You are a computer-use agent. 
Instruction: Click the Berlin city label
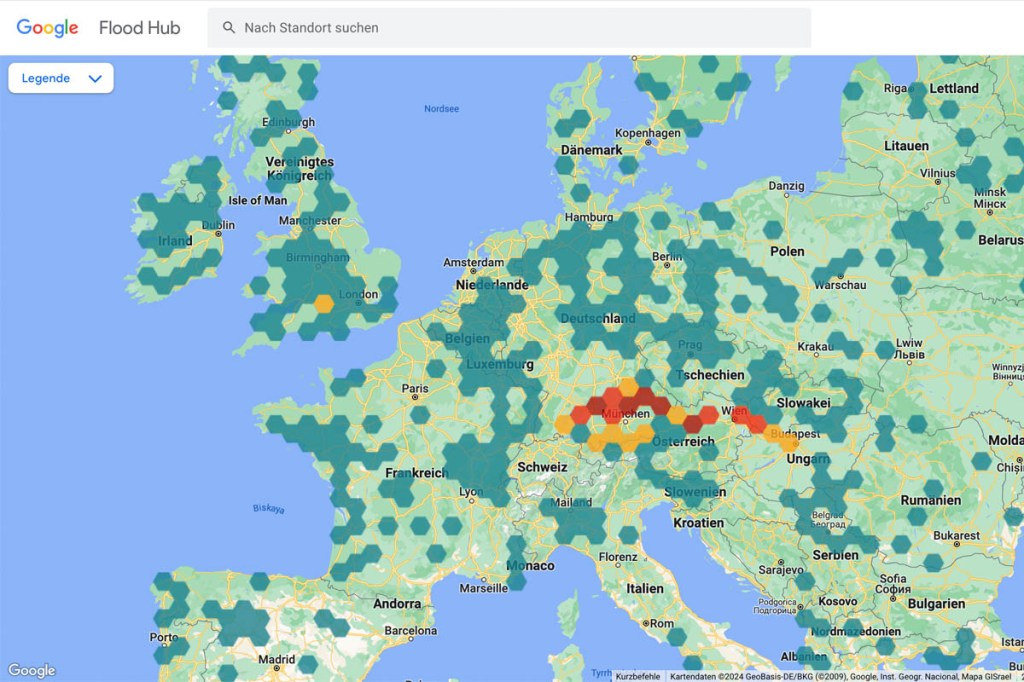point(667,257)
